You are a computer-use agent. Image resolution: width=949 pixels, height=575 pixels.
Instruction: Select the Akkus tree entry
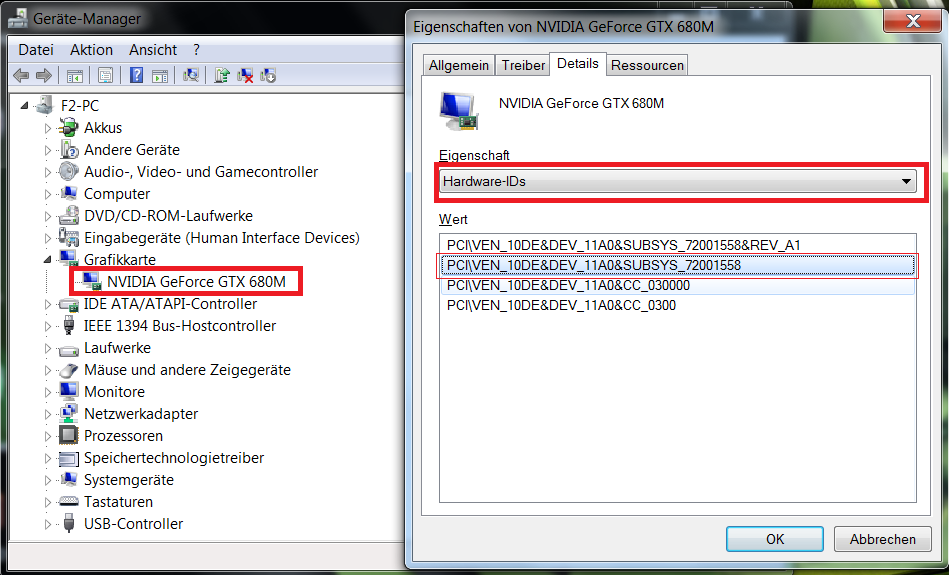(x=103, y=128)
